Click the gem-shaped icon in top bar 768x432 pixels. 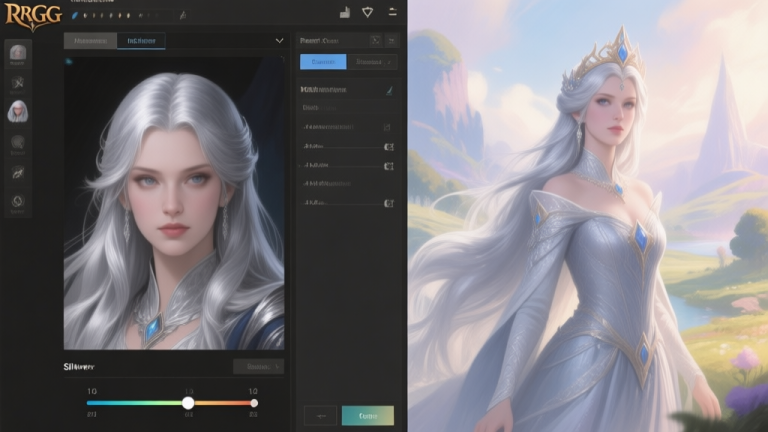[x=367, y=12]
